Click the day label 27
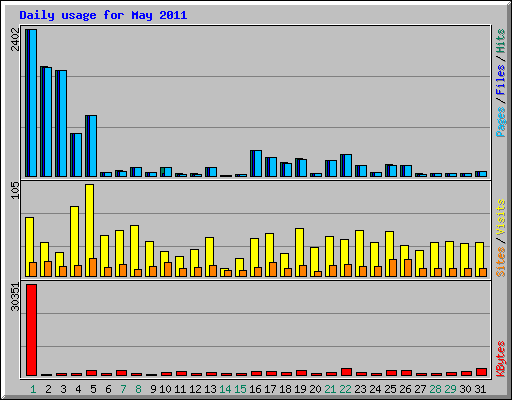The height and width of the screenshot is (400, 512). 420,389
